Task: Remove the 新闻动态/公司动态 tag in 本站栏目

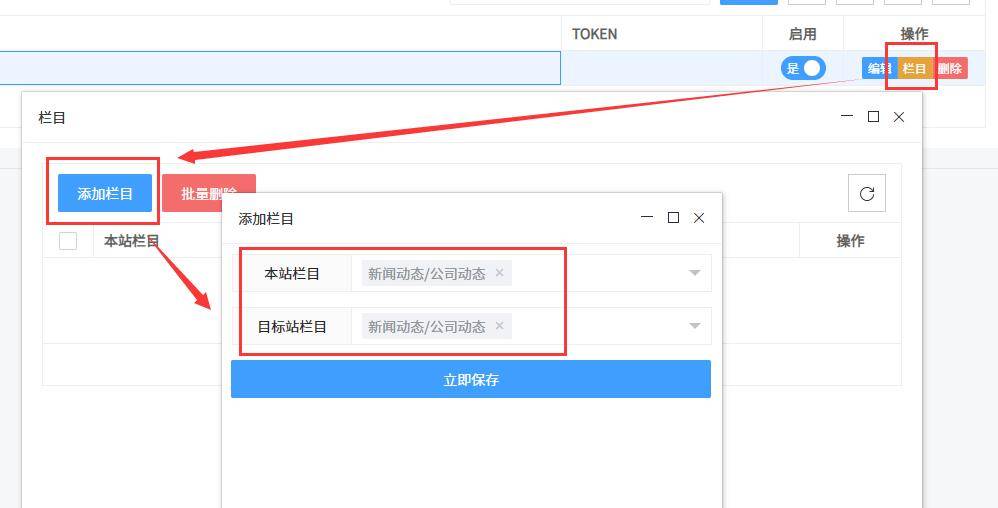Action: point(499,273)
